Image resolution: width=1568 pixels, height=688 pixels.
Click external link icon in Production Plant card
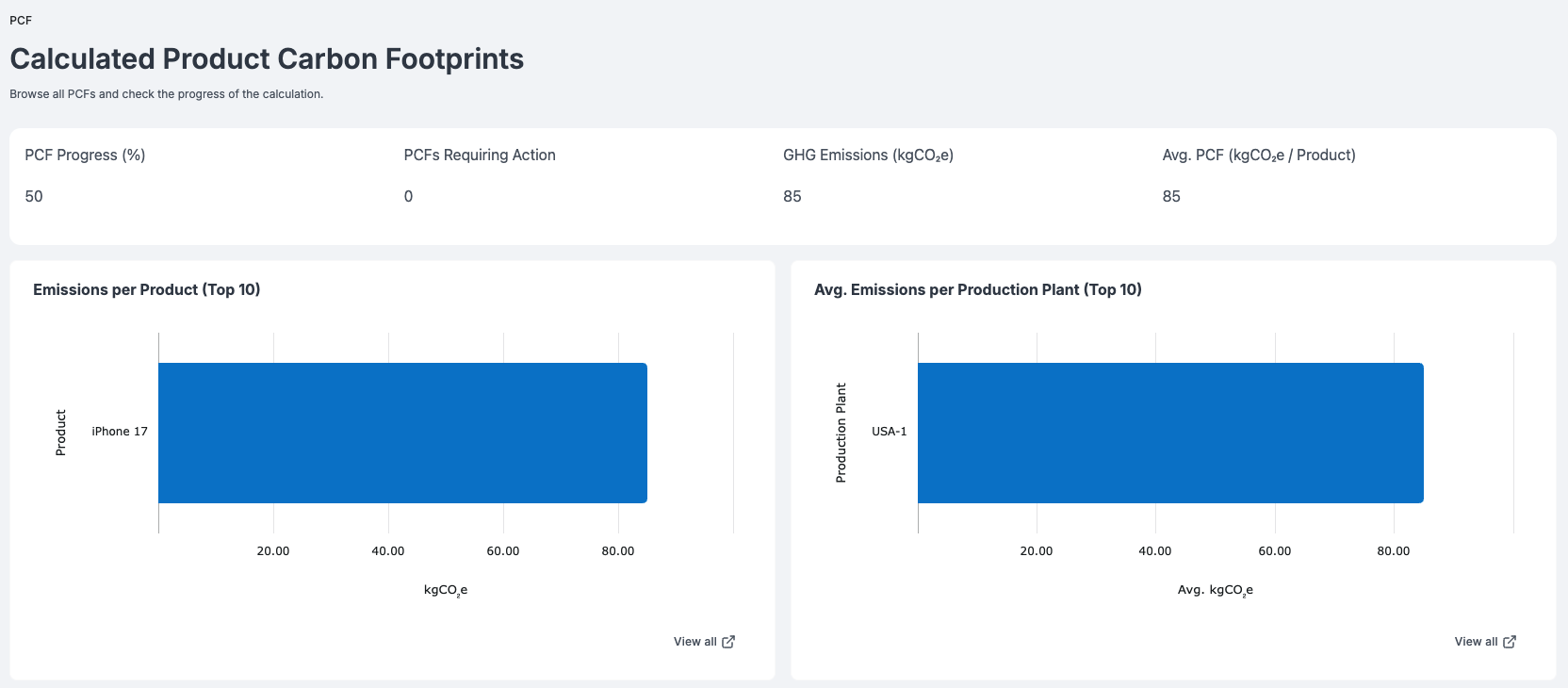point(1510,642)
